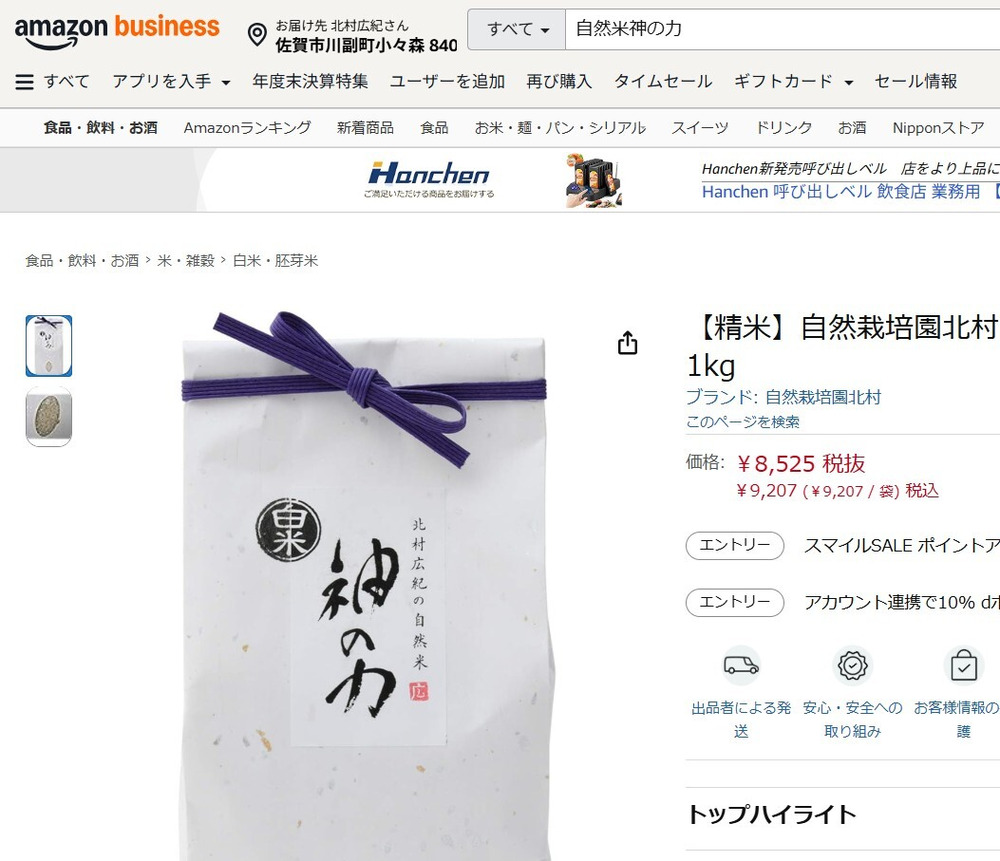Select the お米・麺・パン・シリアル category tab

pos(560,128)
